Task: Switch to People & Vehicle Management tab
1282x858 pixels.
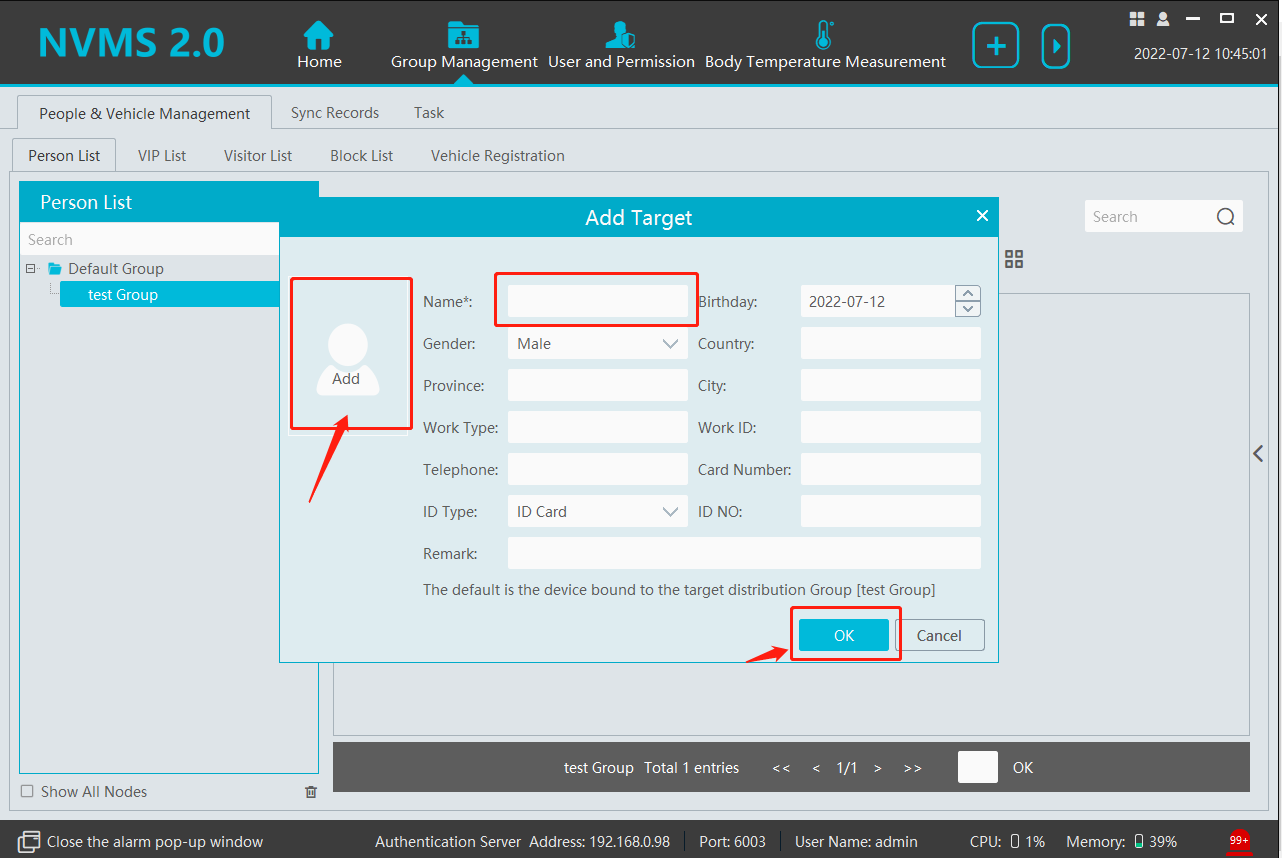Action: [145, 113]
